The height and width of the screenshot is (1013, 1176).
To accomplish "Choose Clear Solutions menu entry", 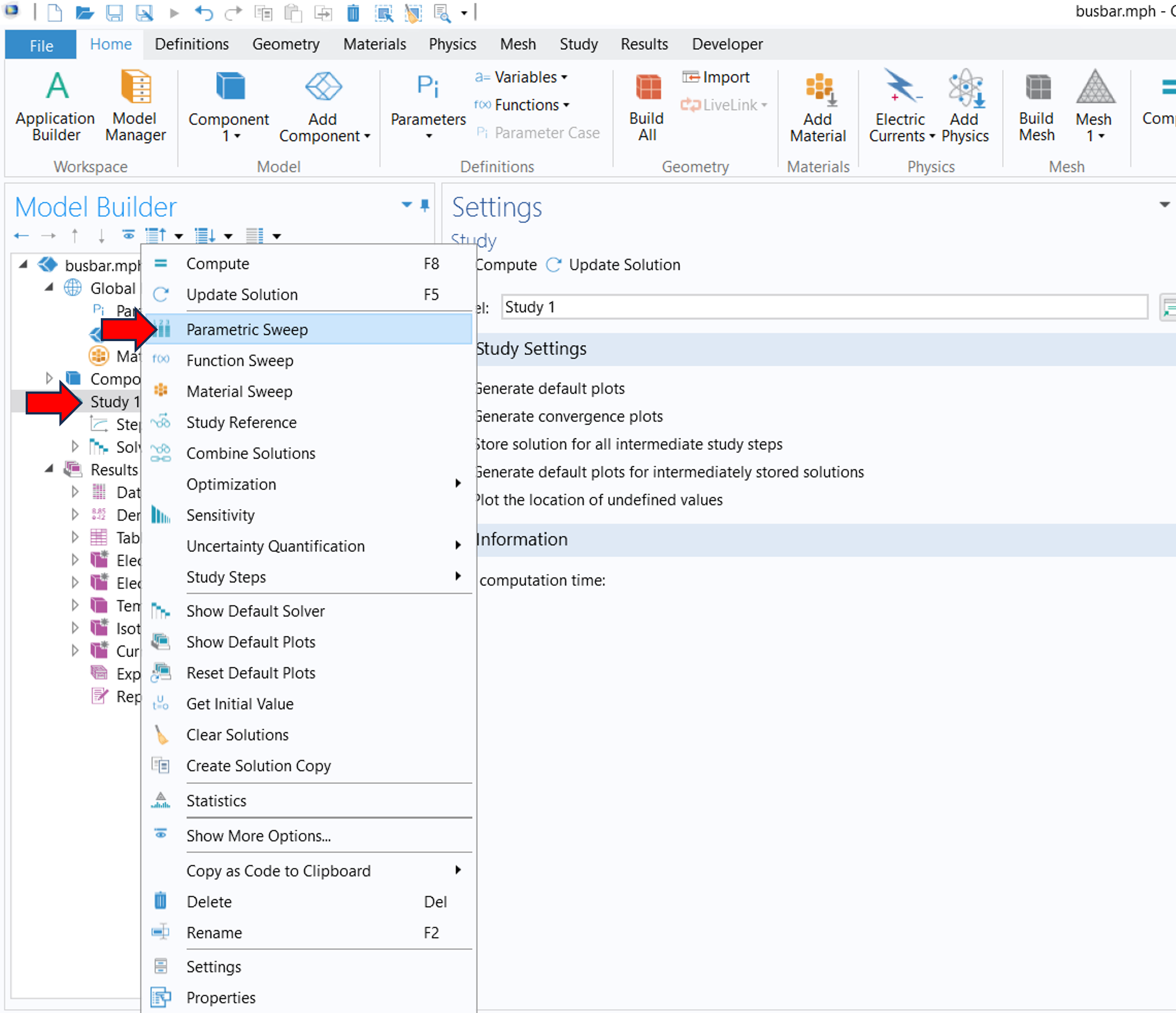I will (237, 734).
